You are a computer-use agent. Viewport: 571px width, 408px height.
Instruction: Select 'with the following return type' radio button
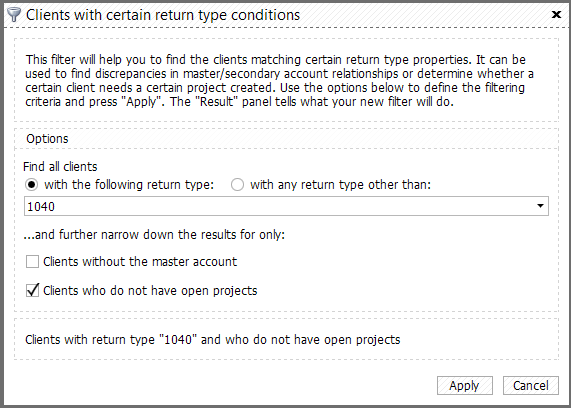(x=31, y=185)
